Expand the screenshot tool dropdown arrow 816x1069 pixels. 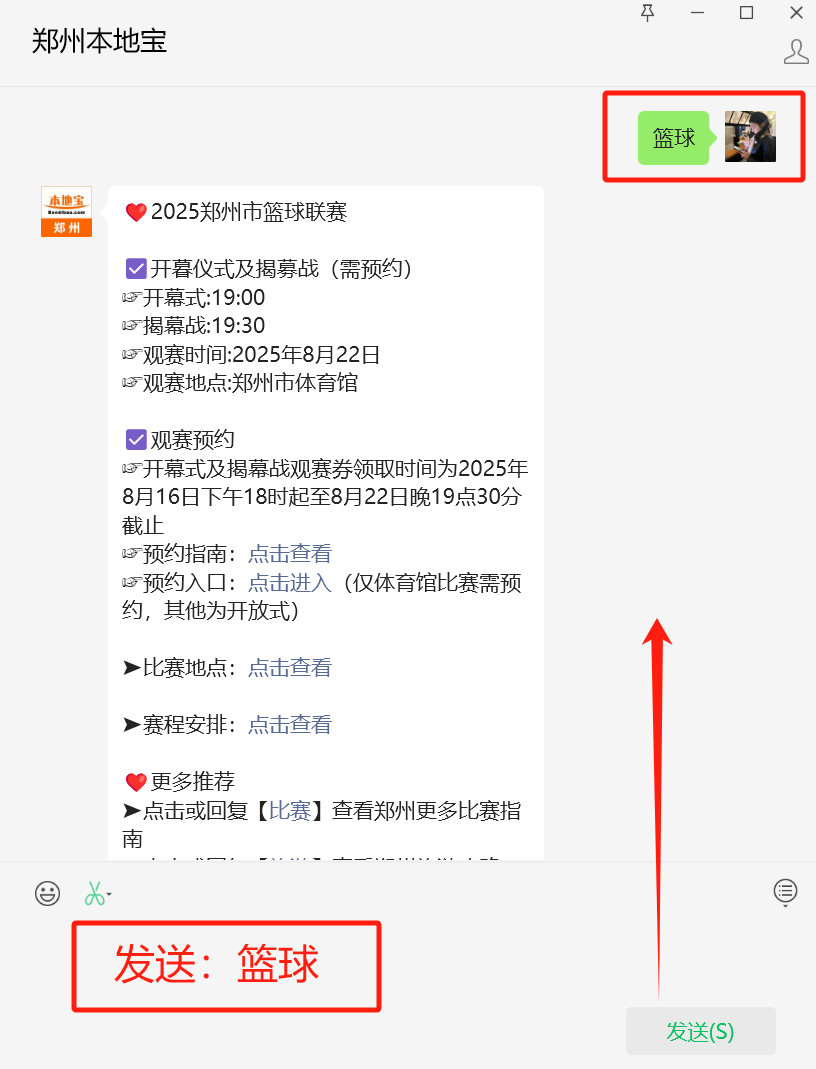(110, 894)
